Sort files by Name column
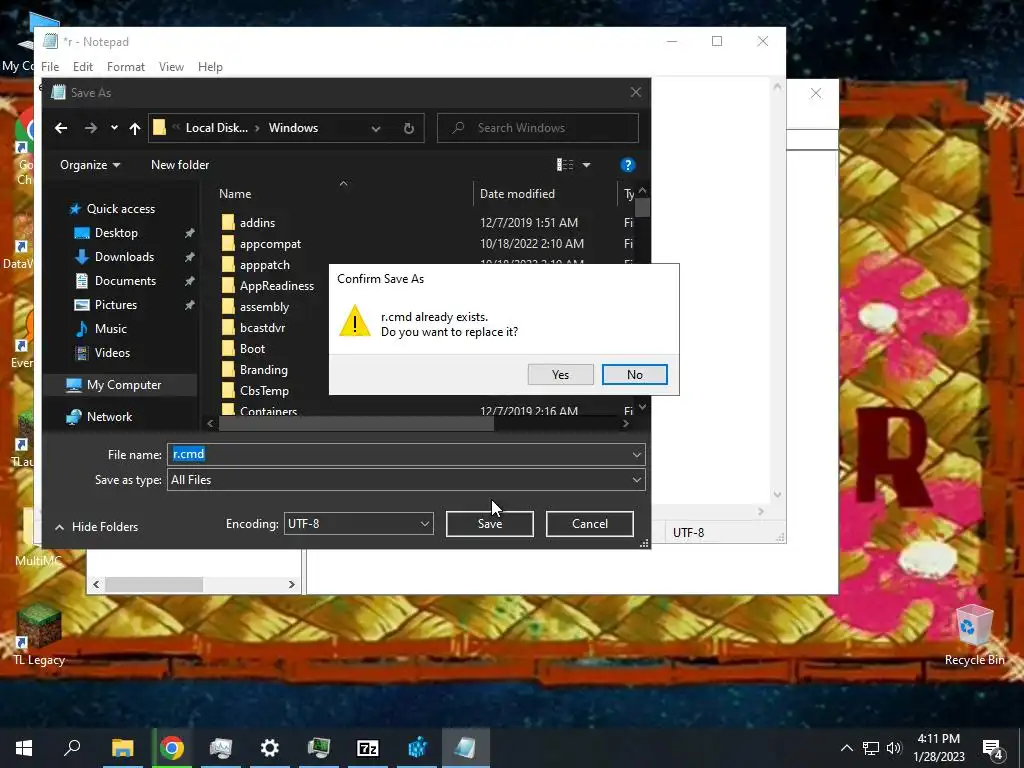 pos(235,194)
